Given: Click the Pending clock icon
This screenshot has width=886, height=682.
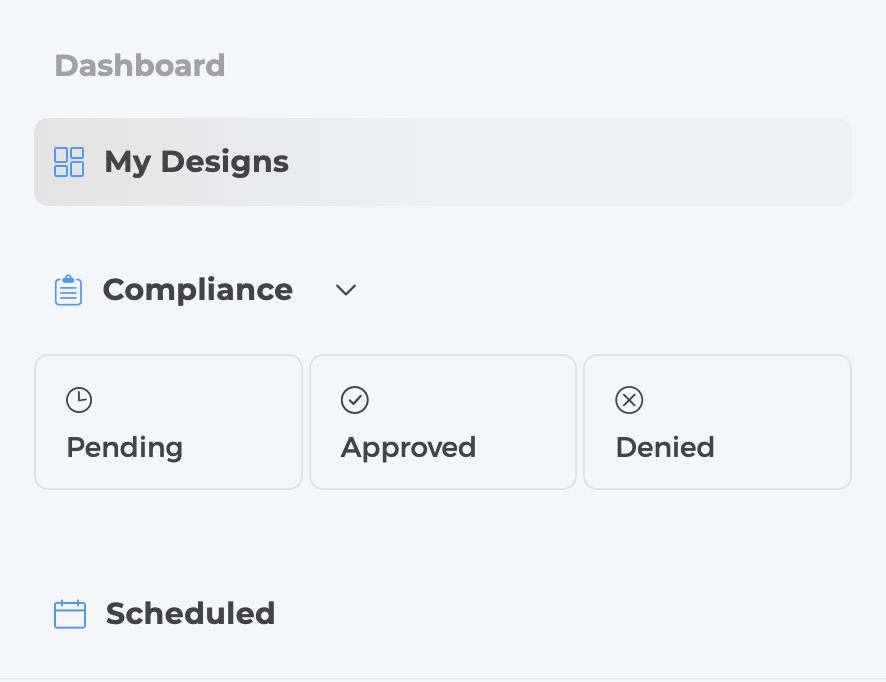Looking at the screenshot, I should click(x=79, y=400).
